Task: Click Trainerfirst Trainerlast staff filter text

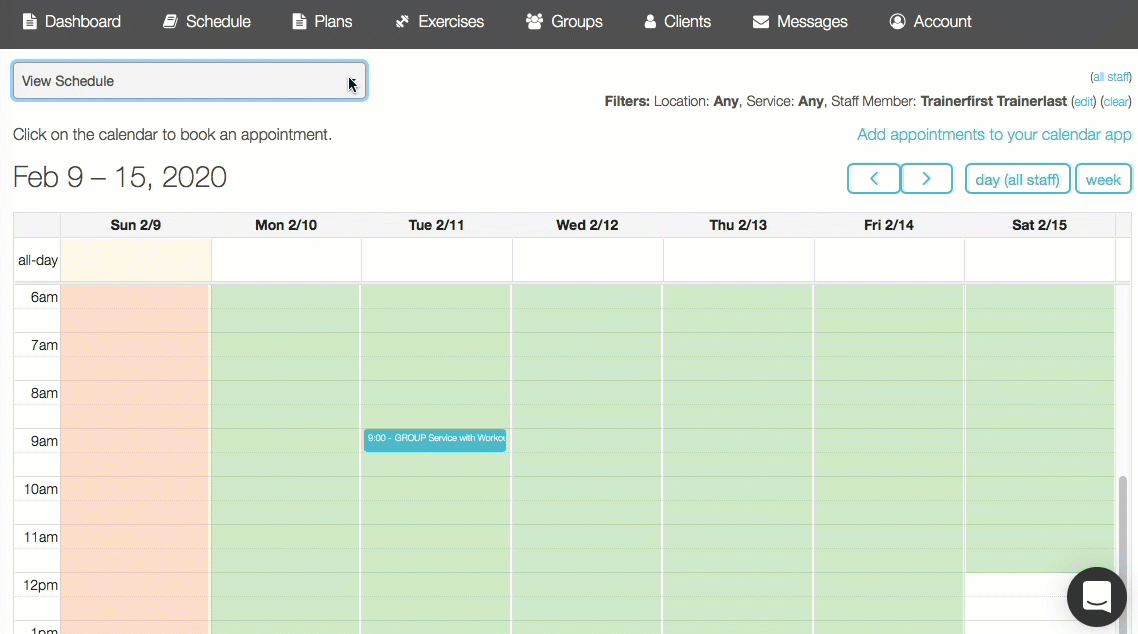Action: [994, 102]
